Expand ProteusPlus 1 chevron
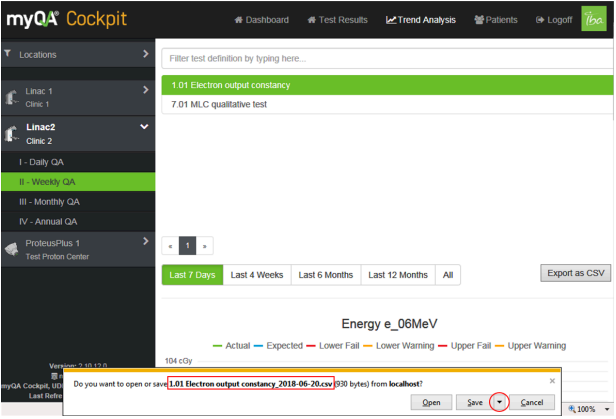Image resolution: width=616 pixels, height=419 pixels. (x=145, y=241)
